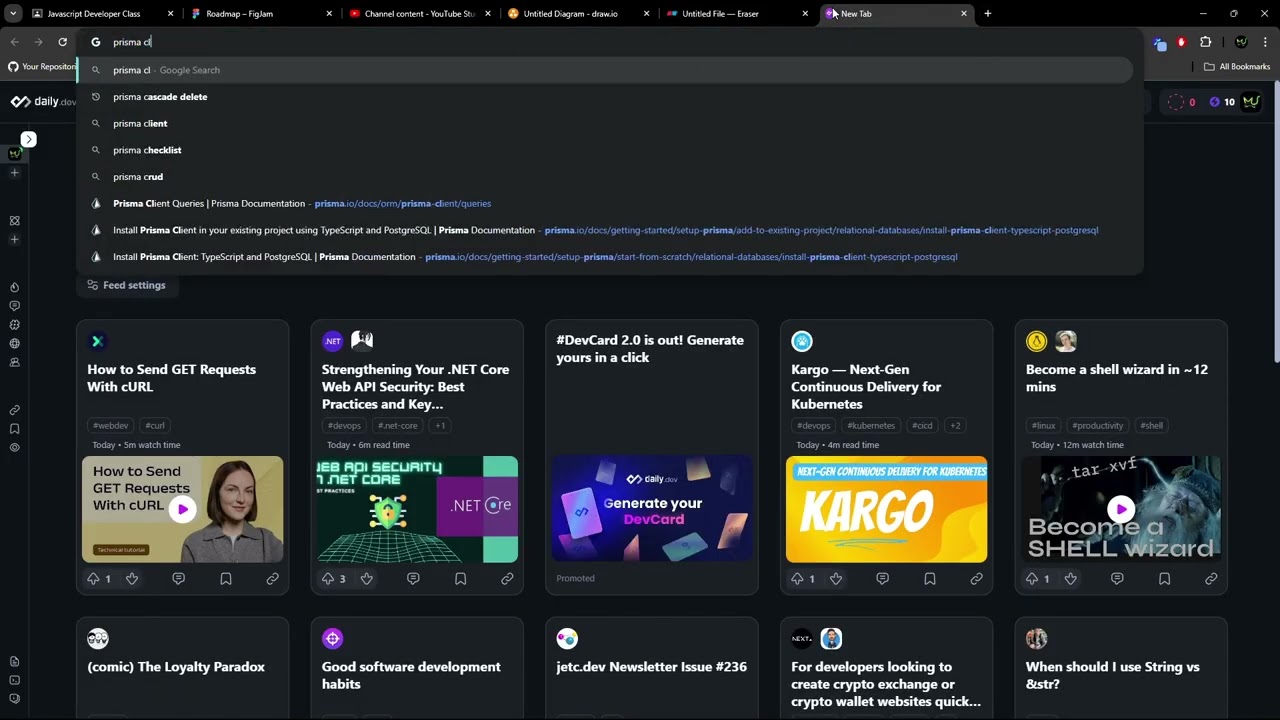Open Feed settings
Screen dimensions: 1280x720
pos(126,285)
